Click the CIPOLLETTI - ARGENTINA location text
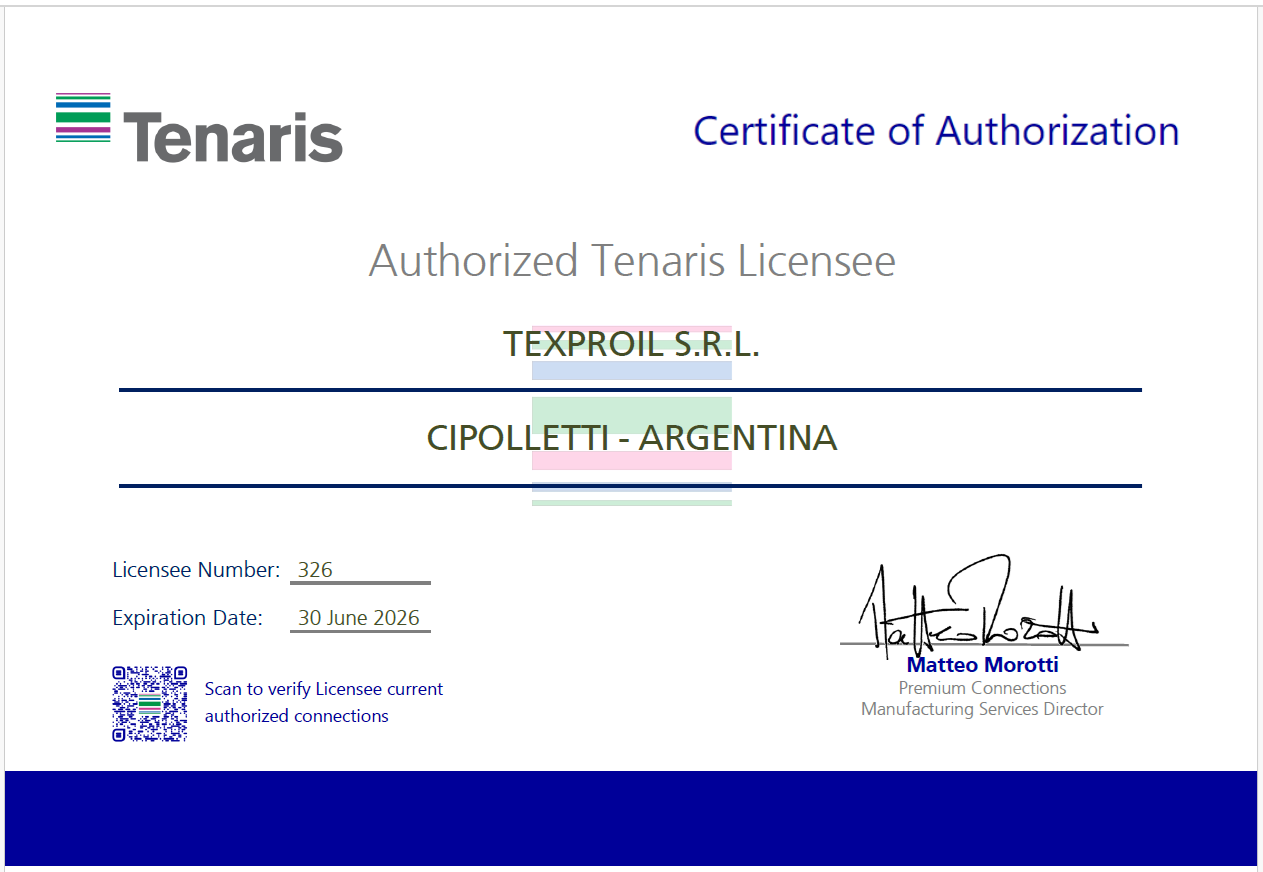Screen dimensions: 1263x872 click(x=631, y=438)
